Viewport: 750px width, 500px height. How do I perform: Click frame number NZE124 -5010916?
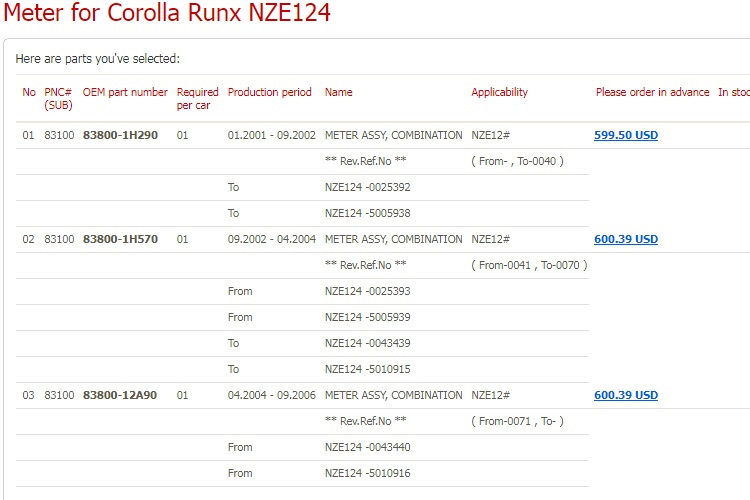(x=367, y=473)
